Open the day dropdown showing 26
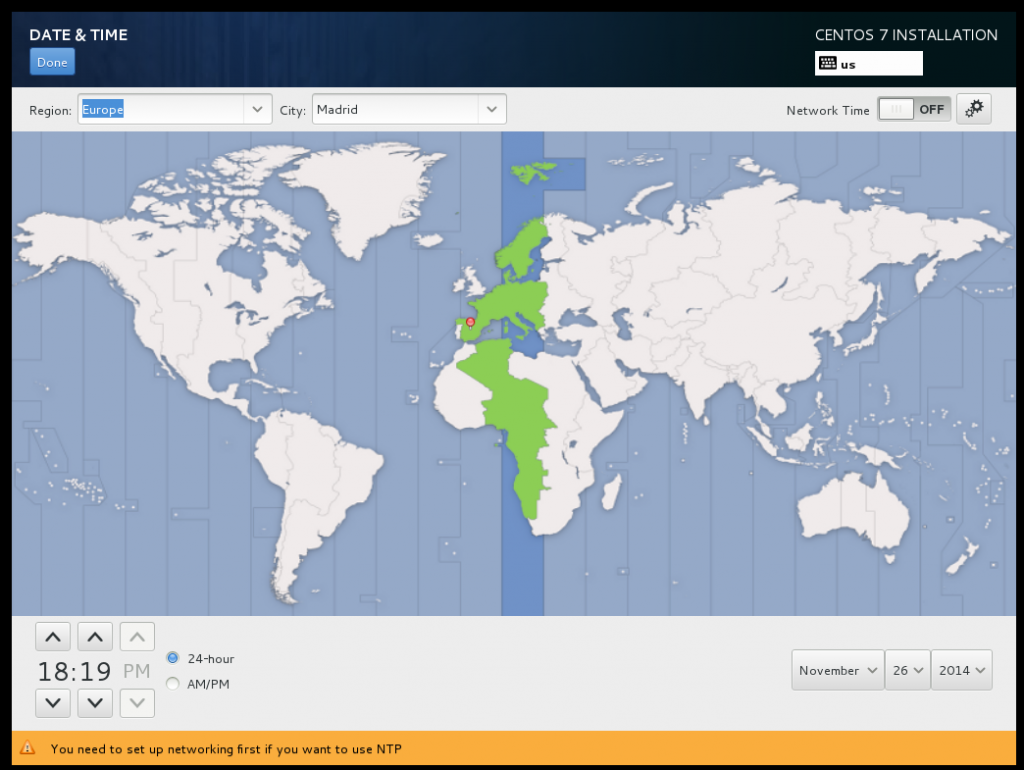The width and height of the screenshot is (1024, 770). point(907,670)
